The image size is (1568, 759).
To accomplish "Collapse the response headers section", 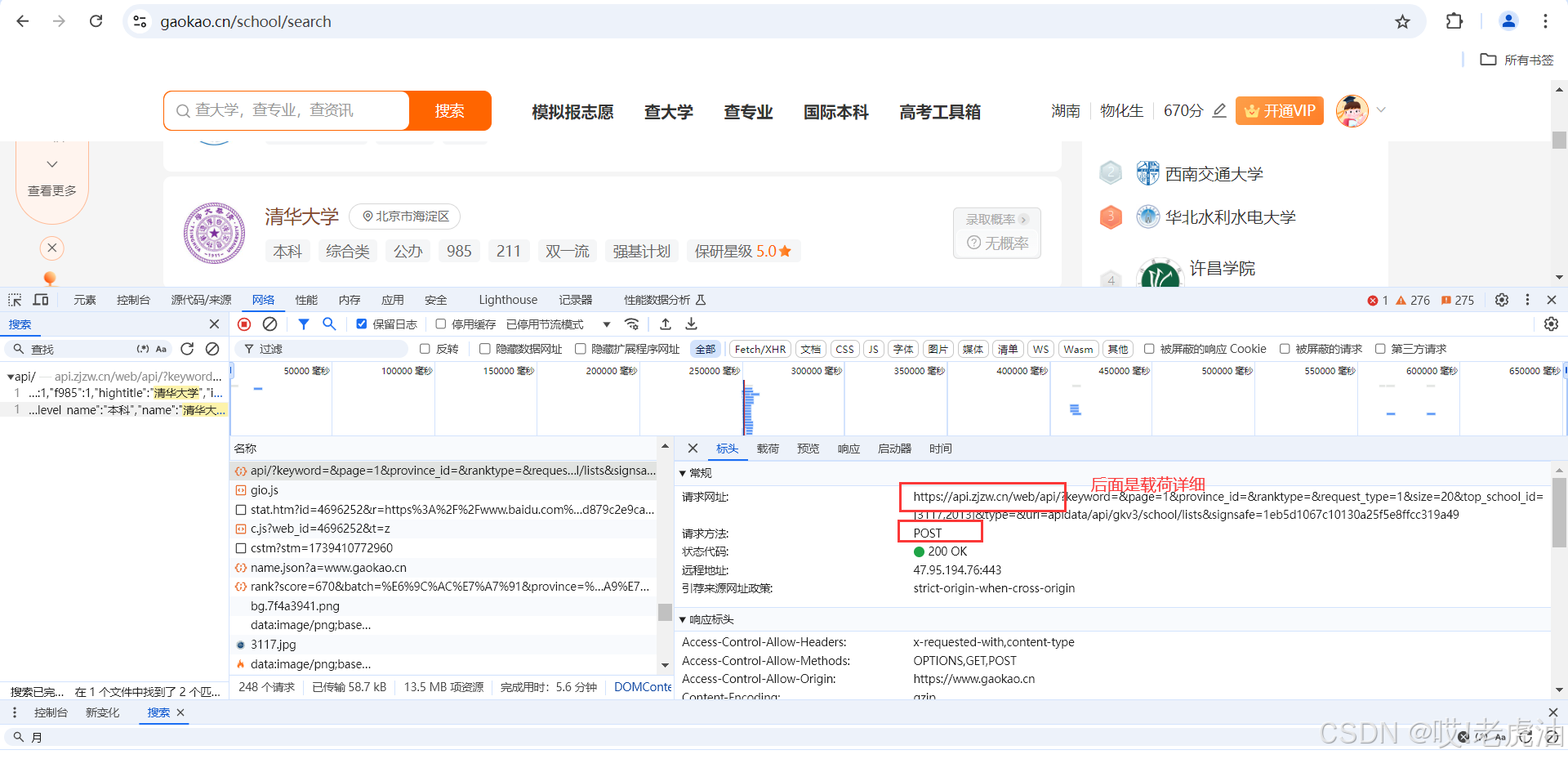I will [683, 620].
